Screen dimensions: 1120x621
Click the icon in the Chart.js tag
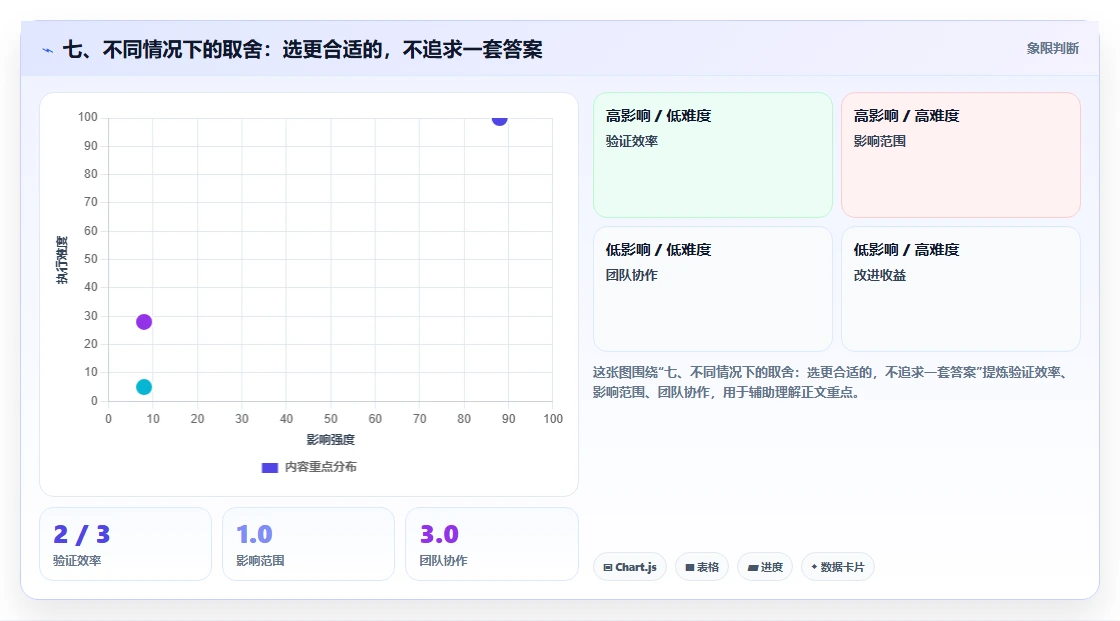[608, 567]
